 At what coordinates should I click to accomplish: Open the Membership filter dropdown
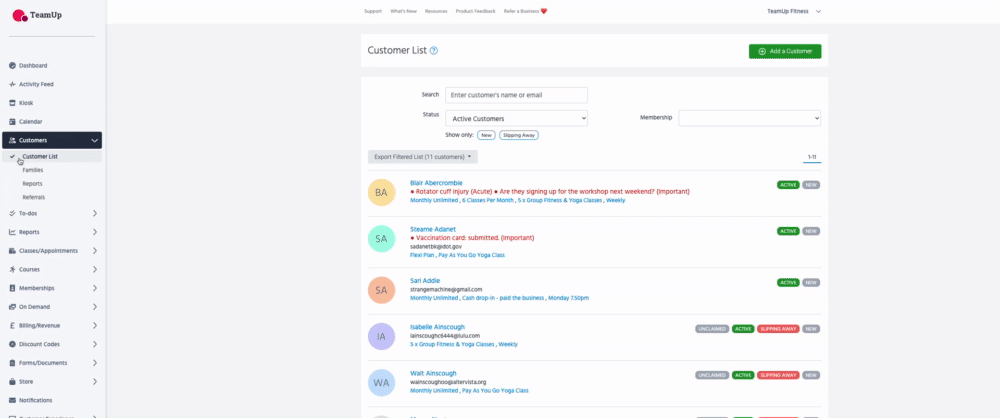click(x=749, y=118)
